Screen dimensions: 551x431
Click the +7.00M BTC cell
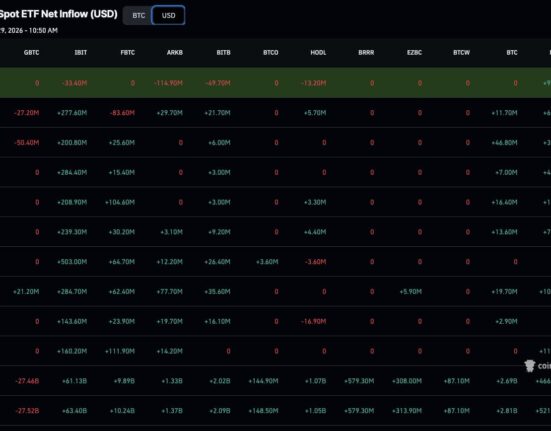point(506,172)
